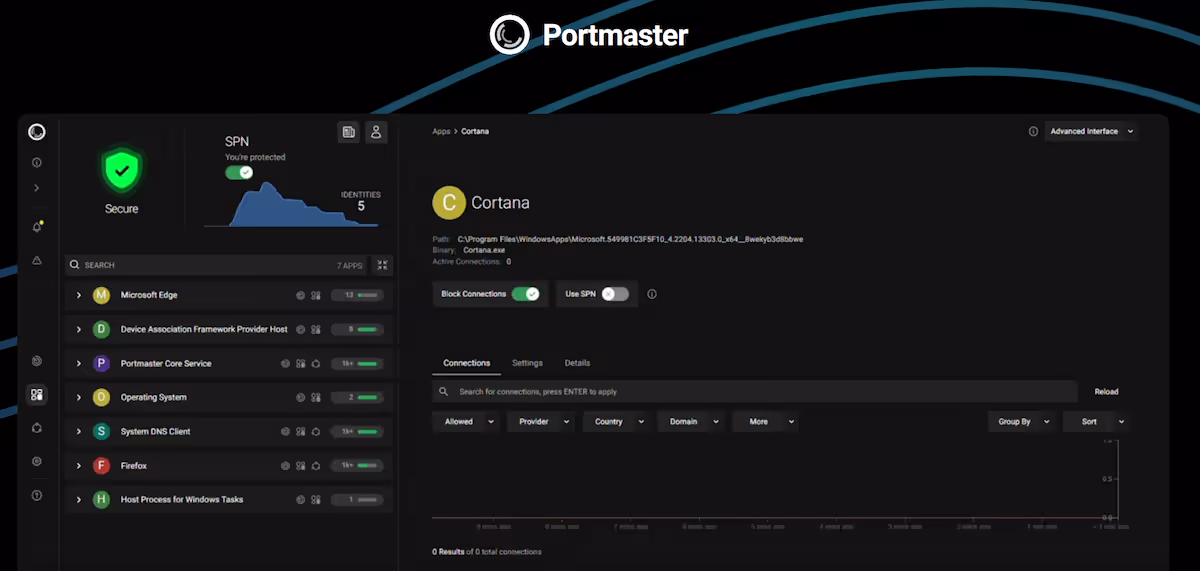This screenshot has height=571, width=1200.
Task: Click the SPN shield icon in Firefox row
Action: click(315, 466)
